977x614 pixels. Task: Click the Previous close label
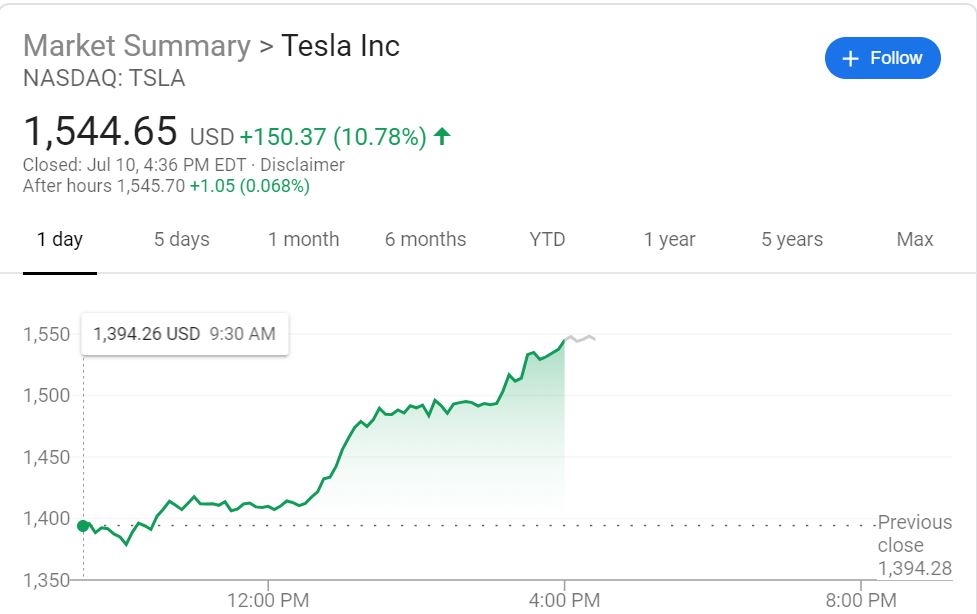[914, 534]
